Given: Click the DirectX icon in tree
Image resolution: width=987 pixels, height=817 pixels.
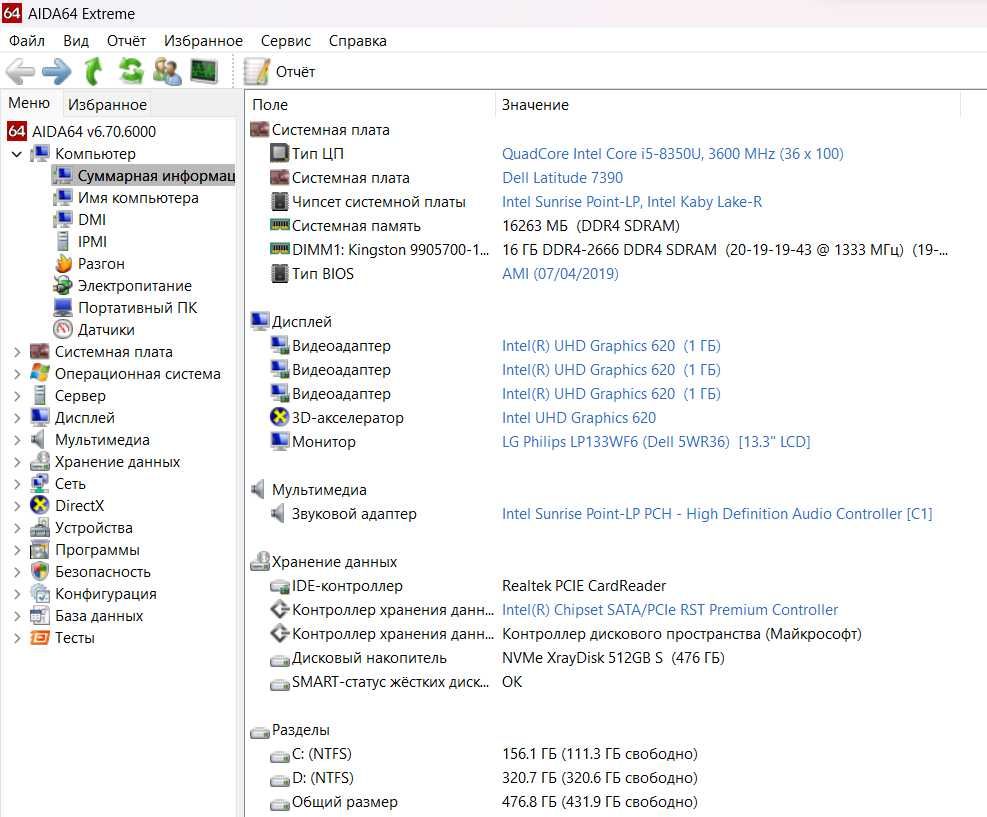Looking at the screenshot, I should 40,505.
